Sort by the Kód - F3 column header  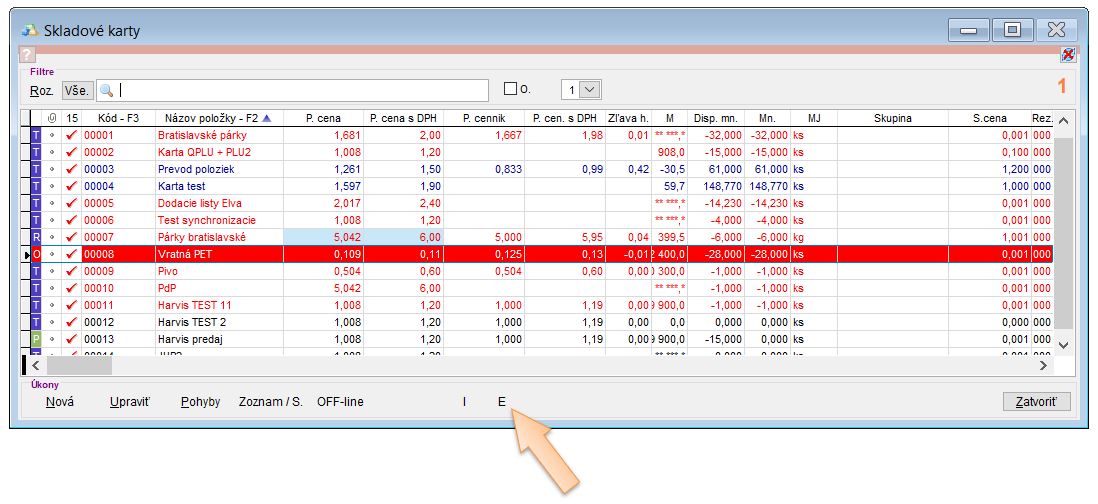(118, 118)
